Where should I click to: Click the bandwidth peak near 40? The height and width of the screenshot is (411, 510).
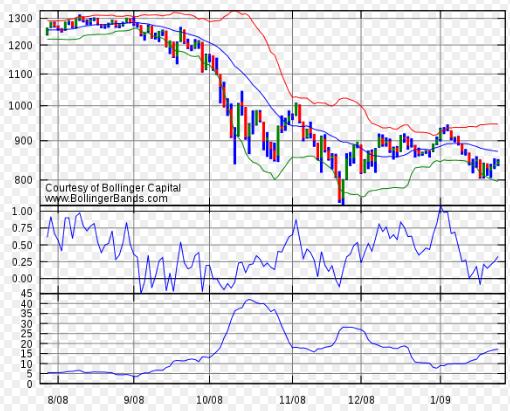coord(248,300)
